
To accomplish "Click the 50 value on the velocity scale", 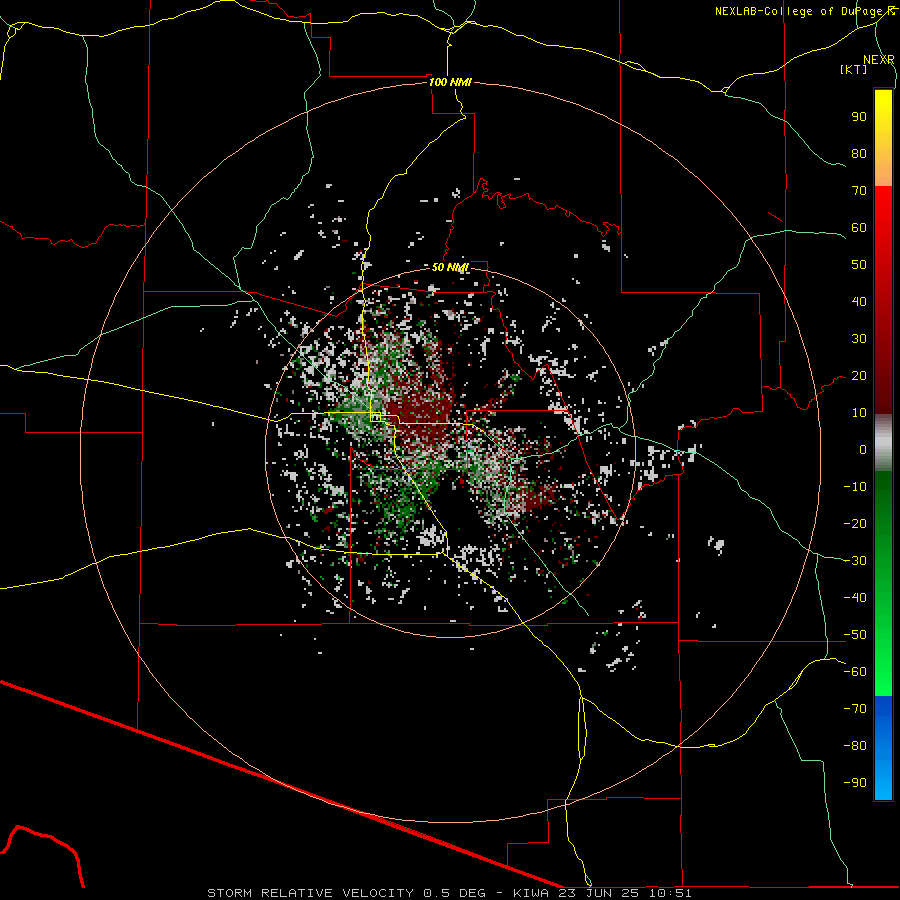I will click(x=859, y=265).
